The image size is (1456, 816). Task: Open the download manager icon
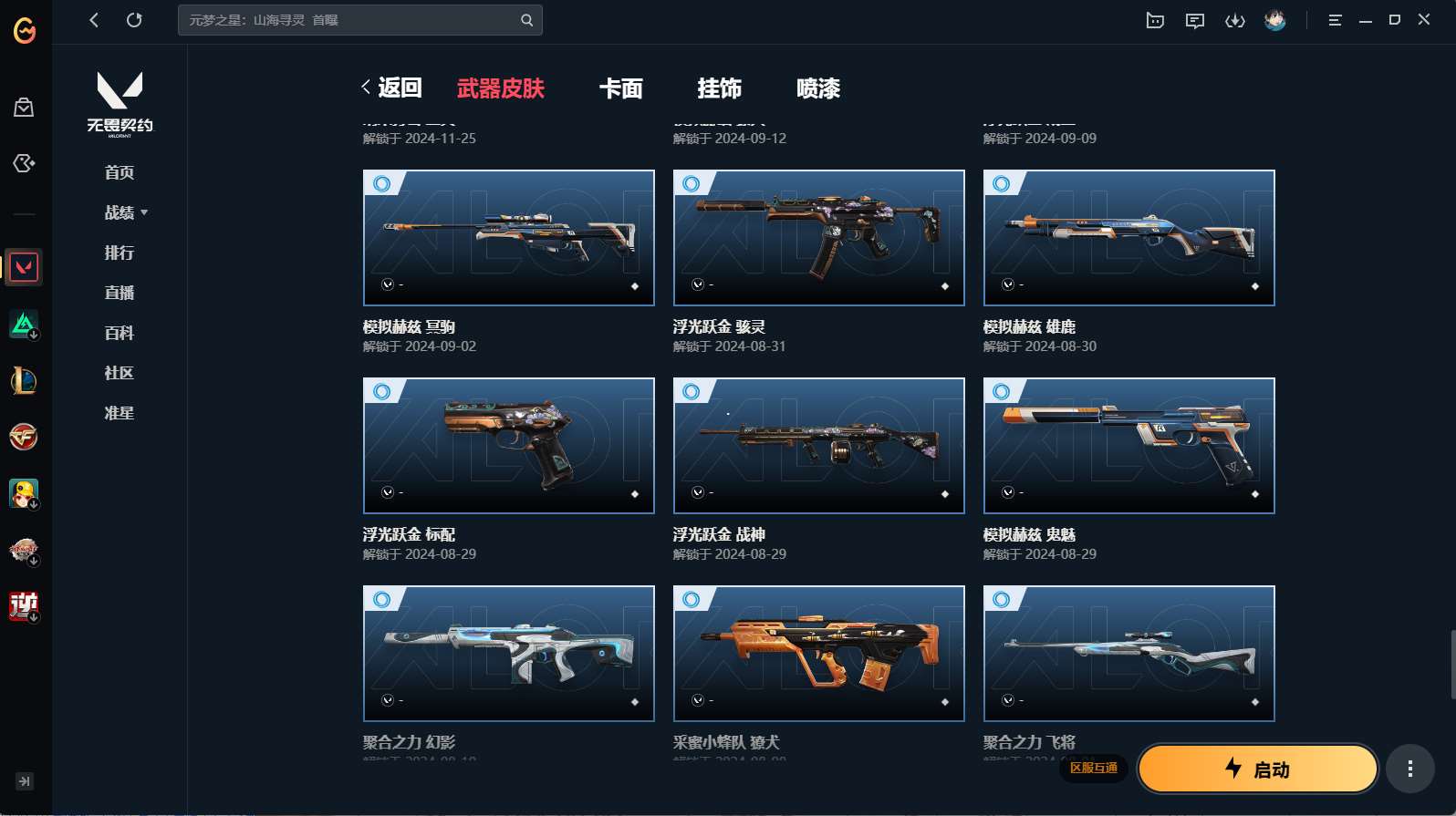(1235, 20)
